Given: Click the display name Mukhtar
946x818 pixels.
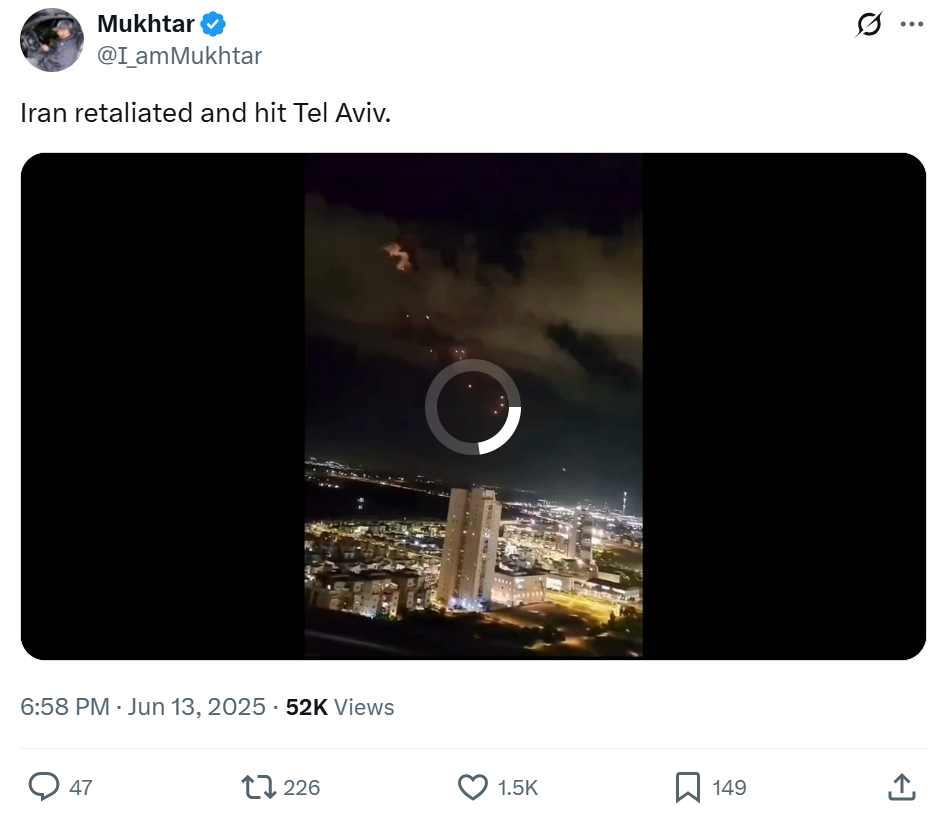Looking at the screenshot, I should pyautogui.click(x=146, y=24).
